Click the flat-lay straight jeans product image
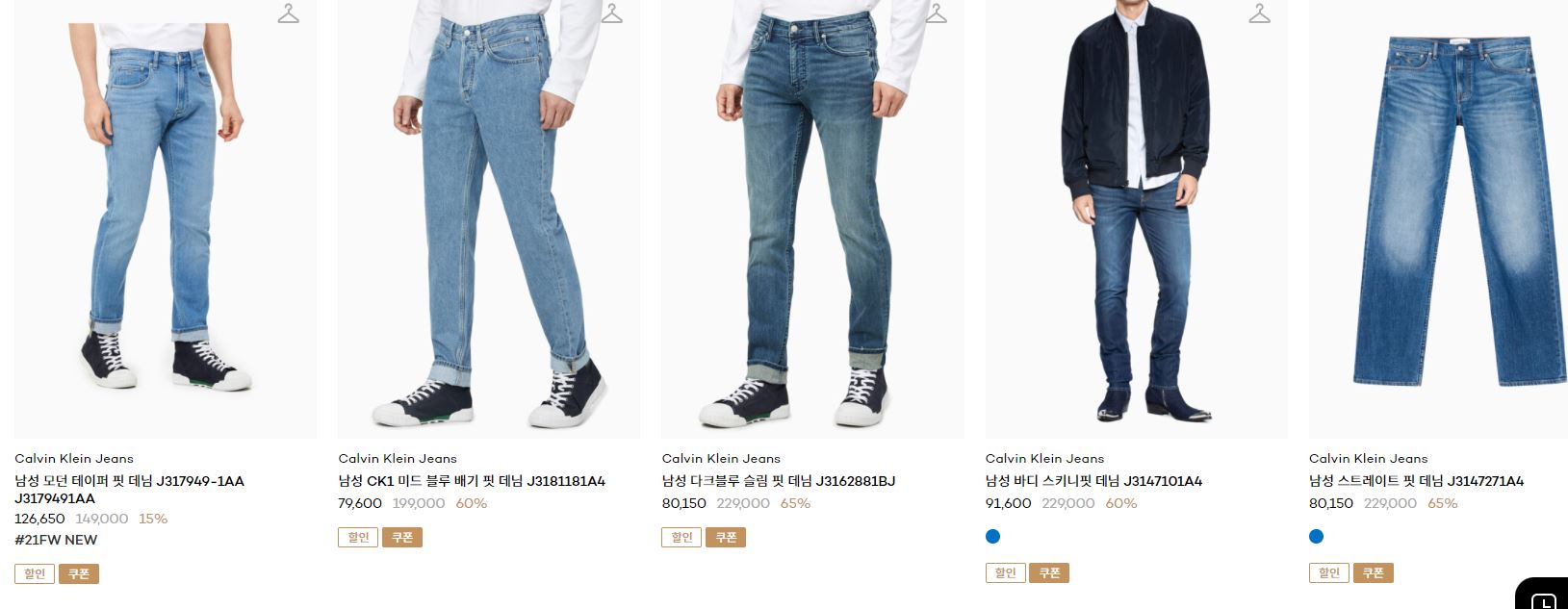 point(1438,219)
